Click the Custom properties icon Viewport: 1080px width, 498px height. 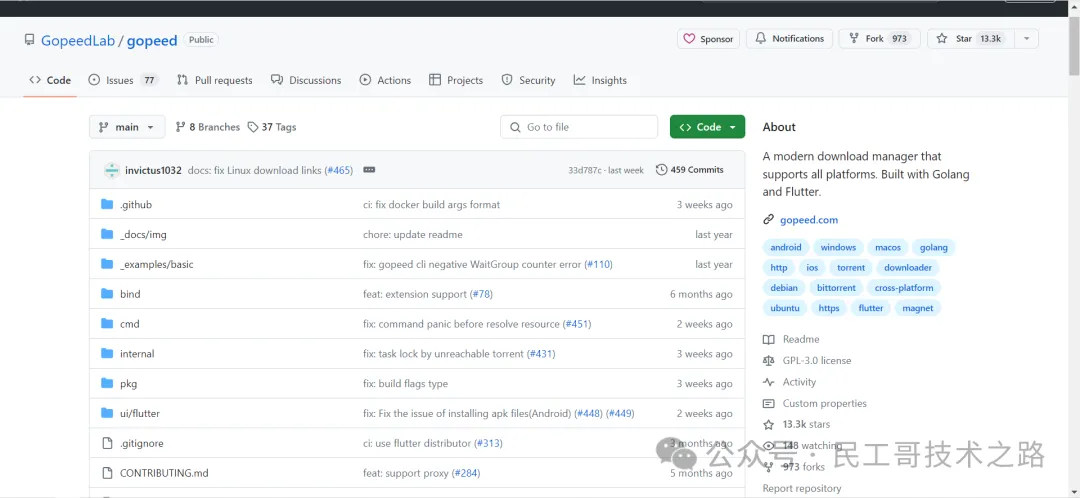click(x=769, y=403)
